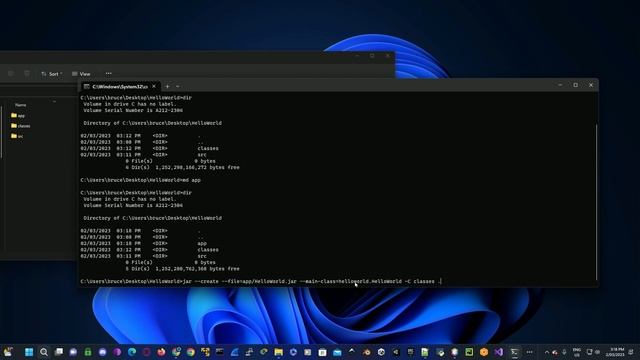Click the Name column header in File Explorer
The width and height of the screenshot is (640, 360).
[x=20, y=105]
